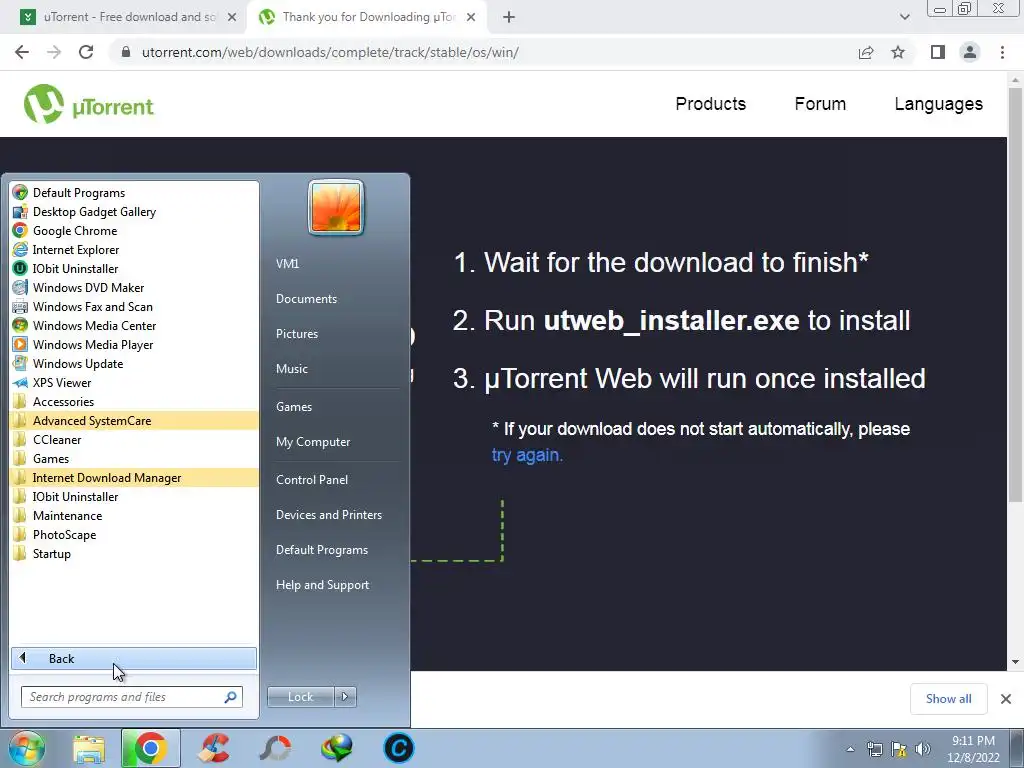Click Show all downloads button

(949, 699)
